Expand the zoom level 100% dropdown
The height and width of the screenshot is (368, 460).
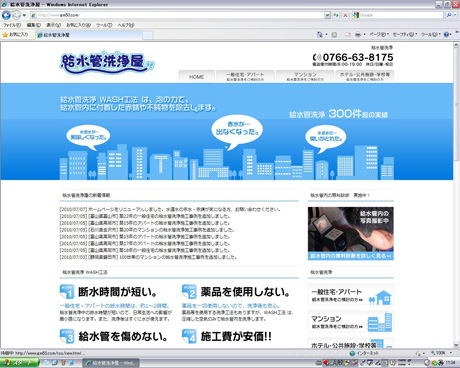[x=451, y=353]
